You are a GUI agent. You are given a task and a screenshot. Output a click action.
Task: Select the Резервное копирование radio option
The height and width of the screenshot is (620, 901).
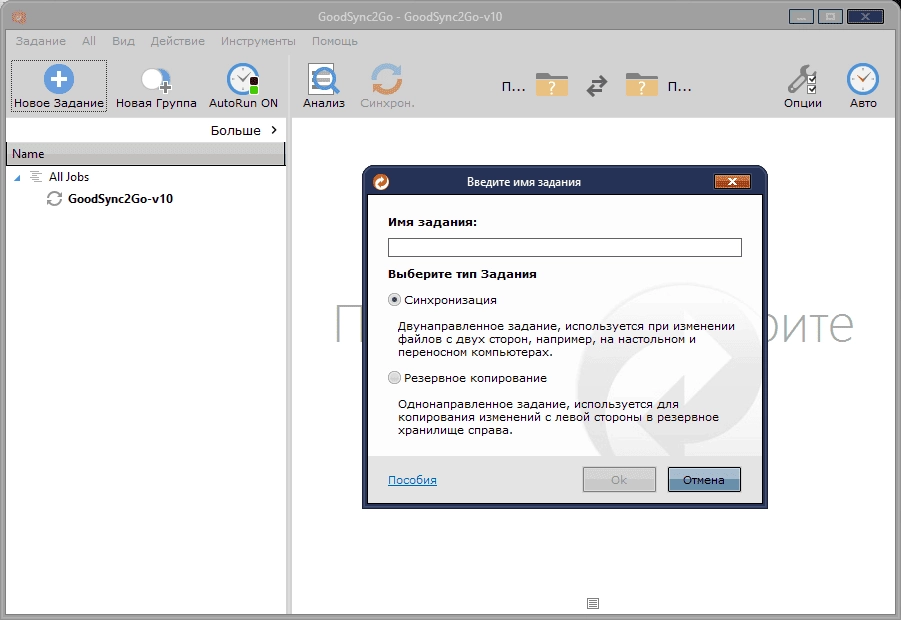tap(394, 378)
